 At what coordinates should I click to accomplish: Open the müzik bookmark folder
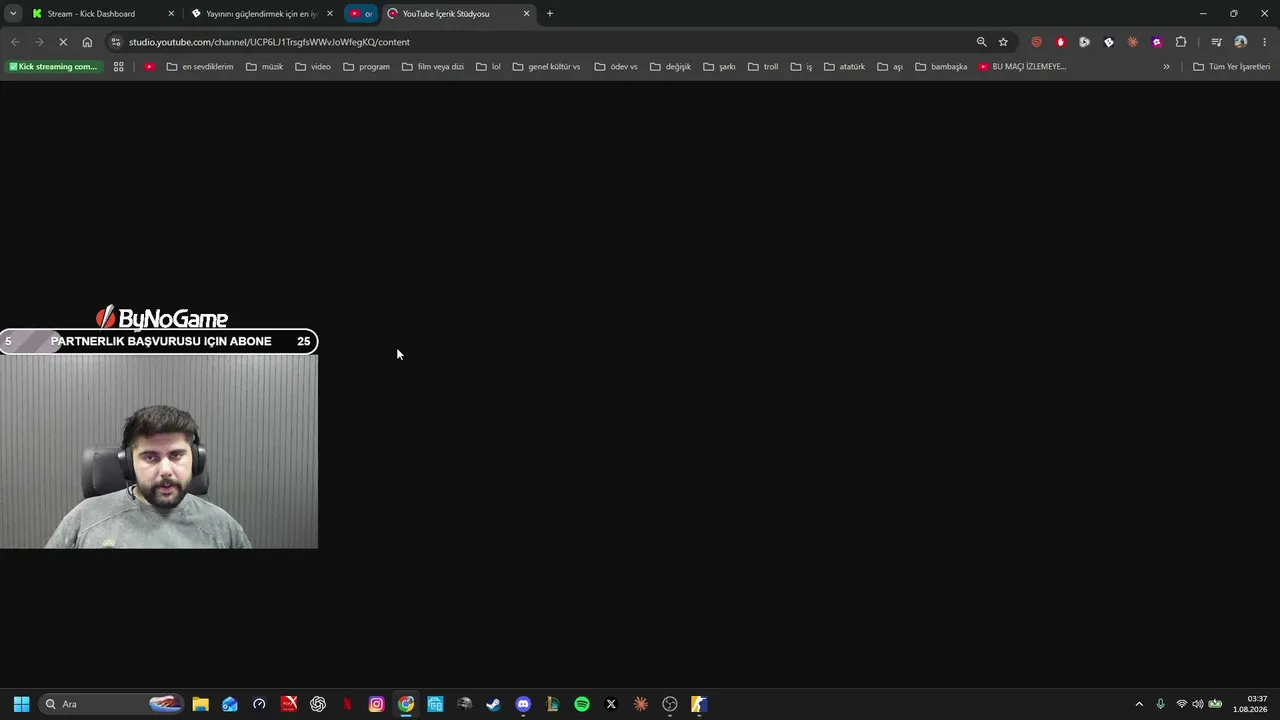point(265,67)
